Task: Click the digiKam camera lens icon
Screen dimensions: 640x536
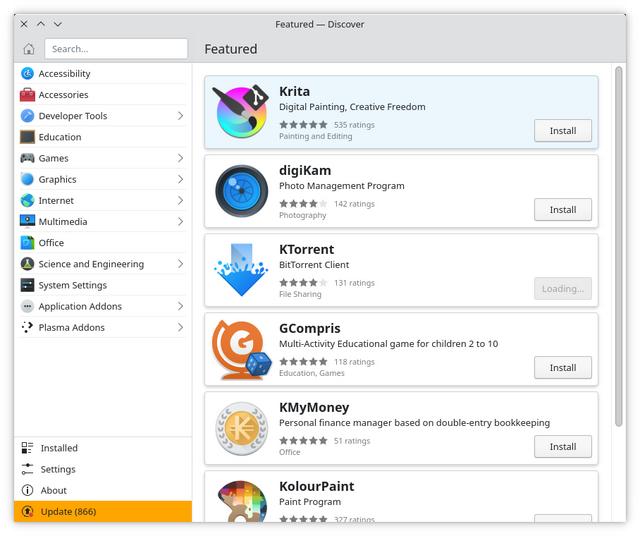Action: (x=242, y=191)
